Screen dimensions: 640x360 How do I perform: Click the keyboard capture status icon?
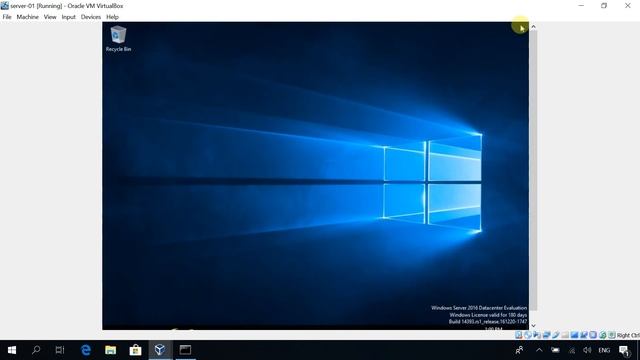[611, 335]
